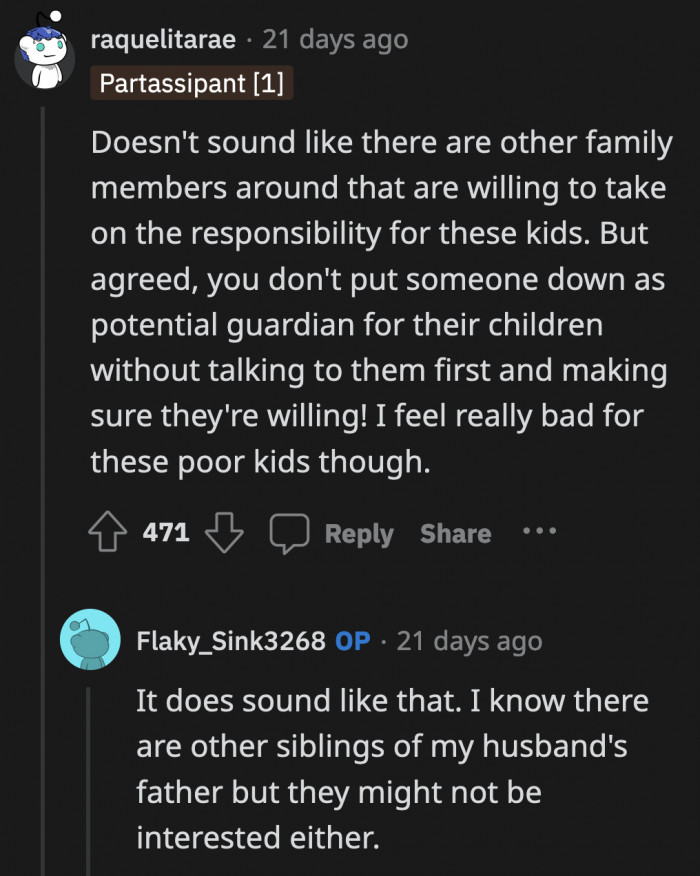Image resolution: width=700 pixels, height=876 pixels.
Task: Open raquelitarae's profile link
Action: 162,40
